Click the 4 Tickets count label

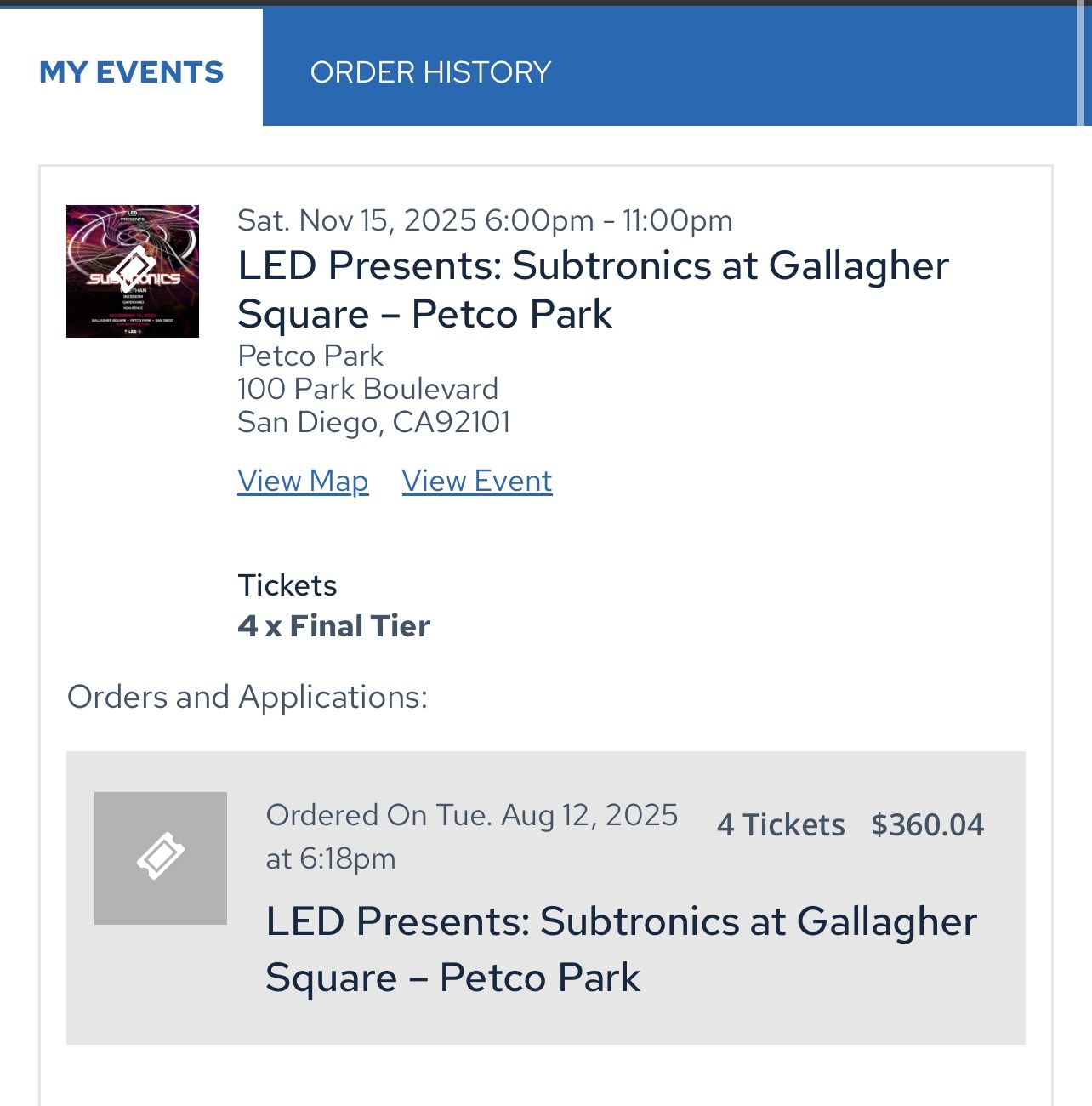click(x=781, y=824)
